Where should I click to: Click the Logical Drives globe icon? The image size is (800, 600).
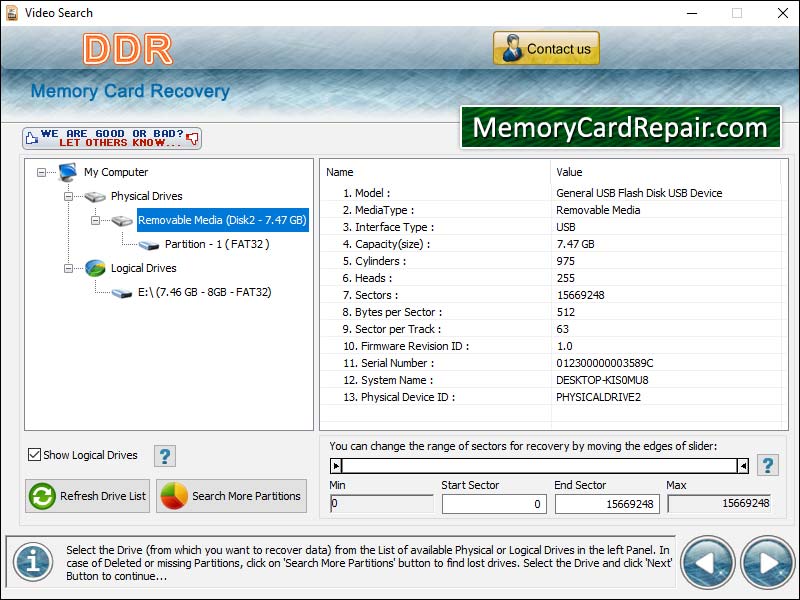pyautogui.click(x=95, y=268)
